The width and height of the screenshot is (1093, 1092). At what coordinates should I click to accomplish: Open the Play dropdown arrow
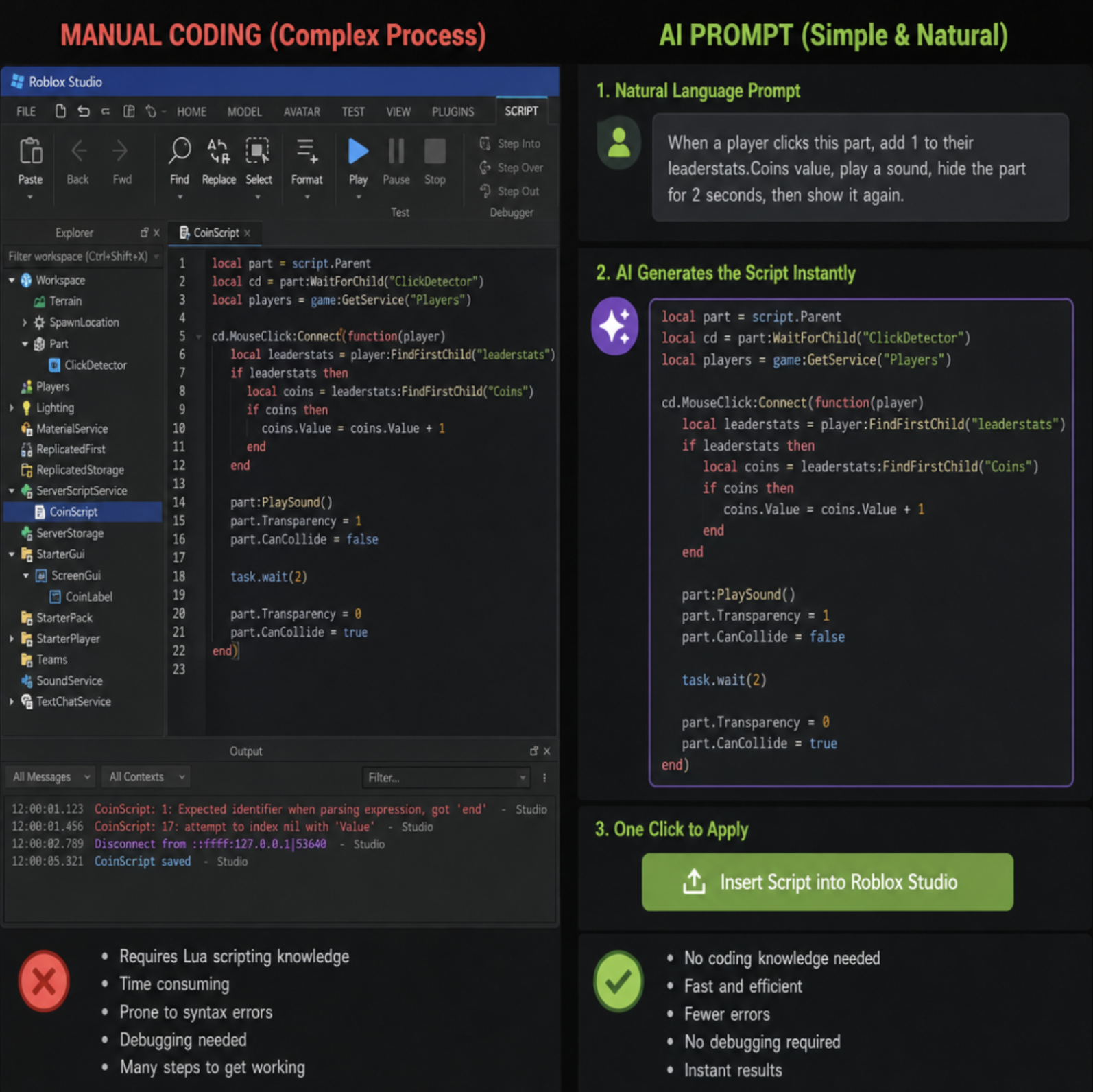[x=358, y=197]
